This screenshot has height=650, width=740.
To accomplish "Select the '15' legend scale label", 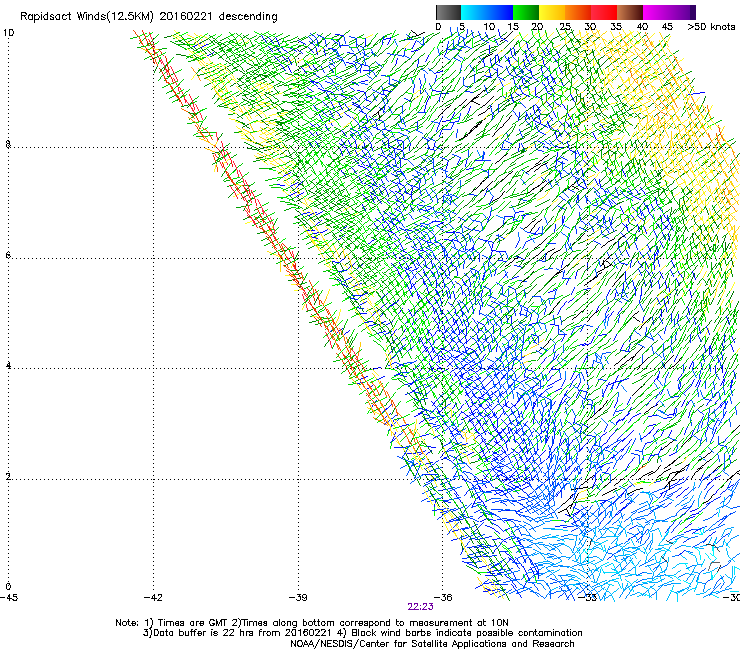I will point(513,27).
